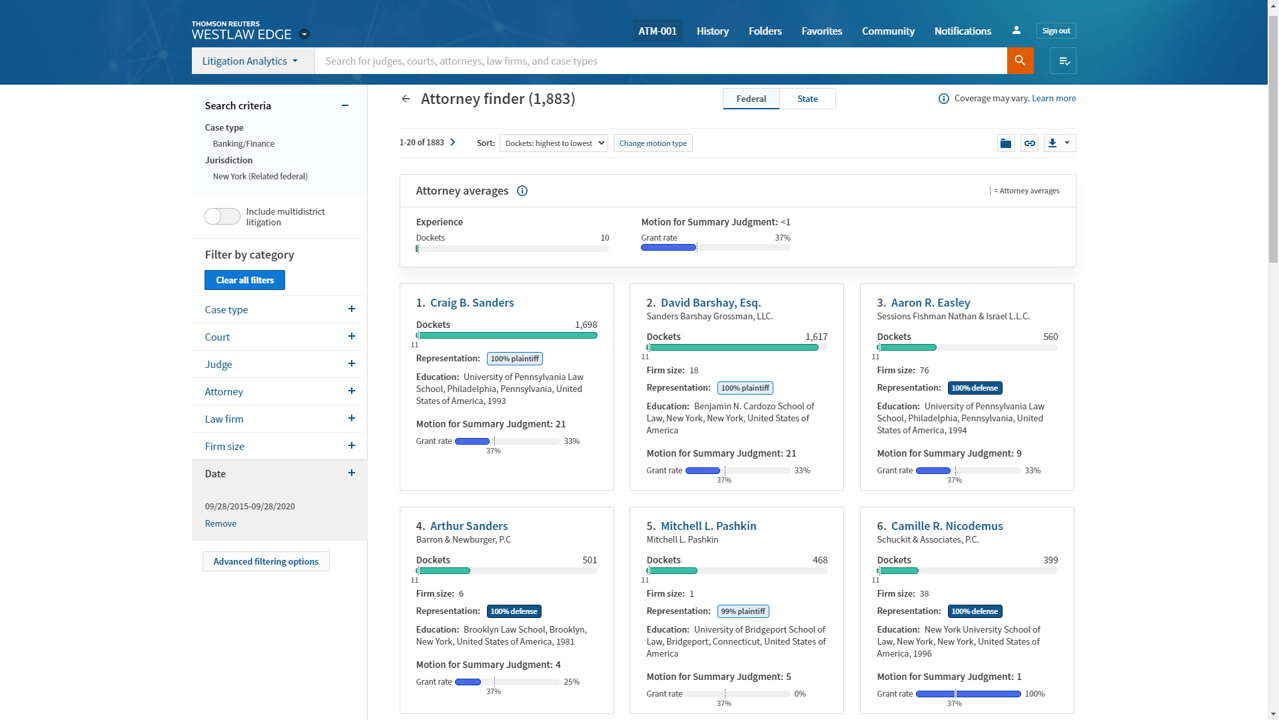Open the Folders menu
The image size is (1279, 720).
765,31
